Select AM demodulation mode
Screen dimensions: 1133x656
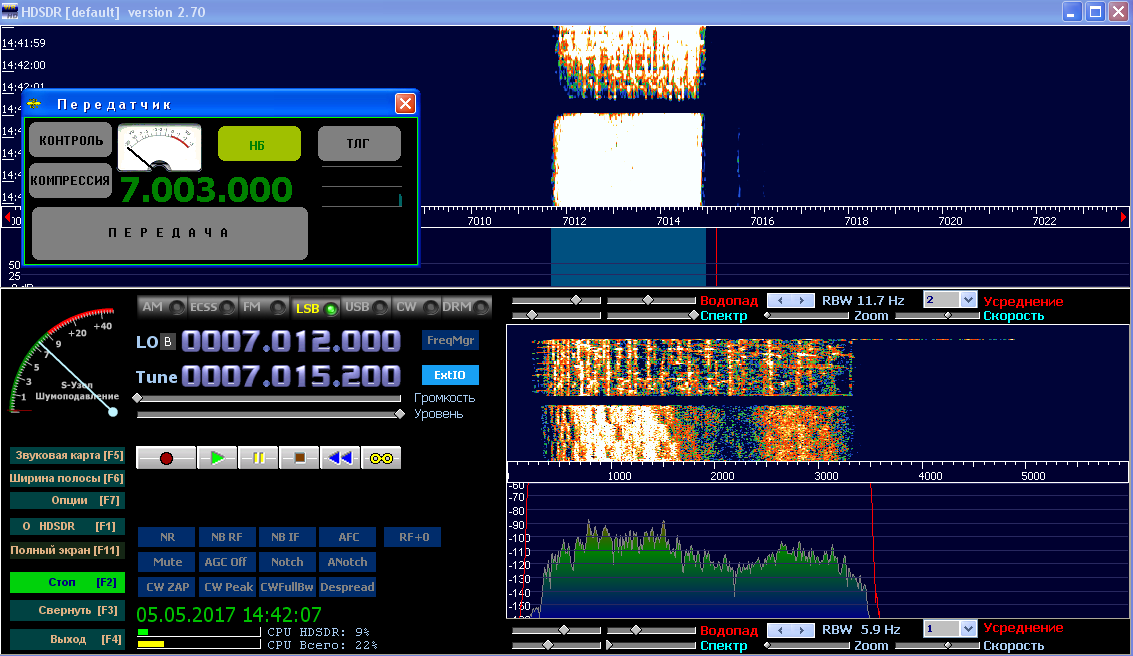(x=162, y=307)
